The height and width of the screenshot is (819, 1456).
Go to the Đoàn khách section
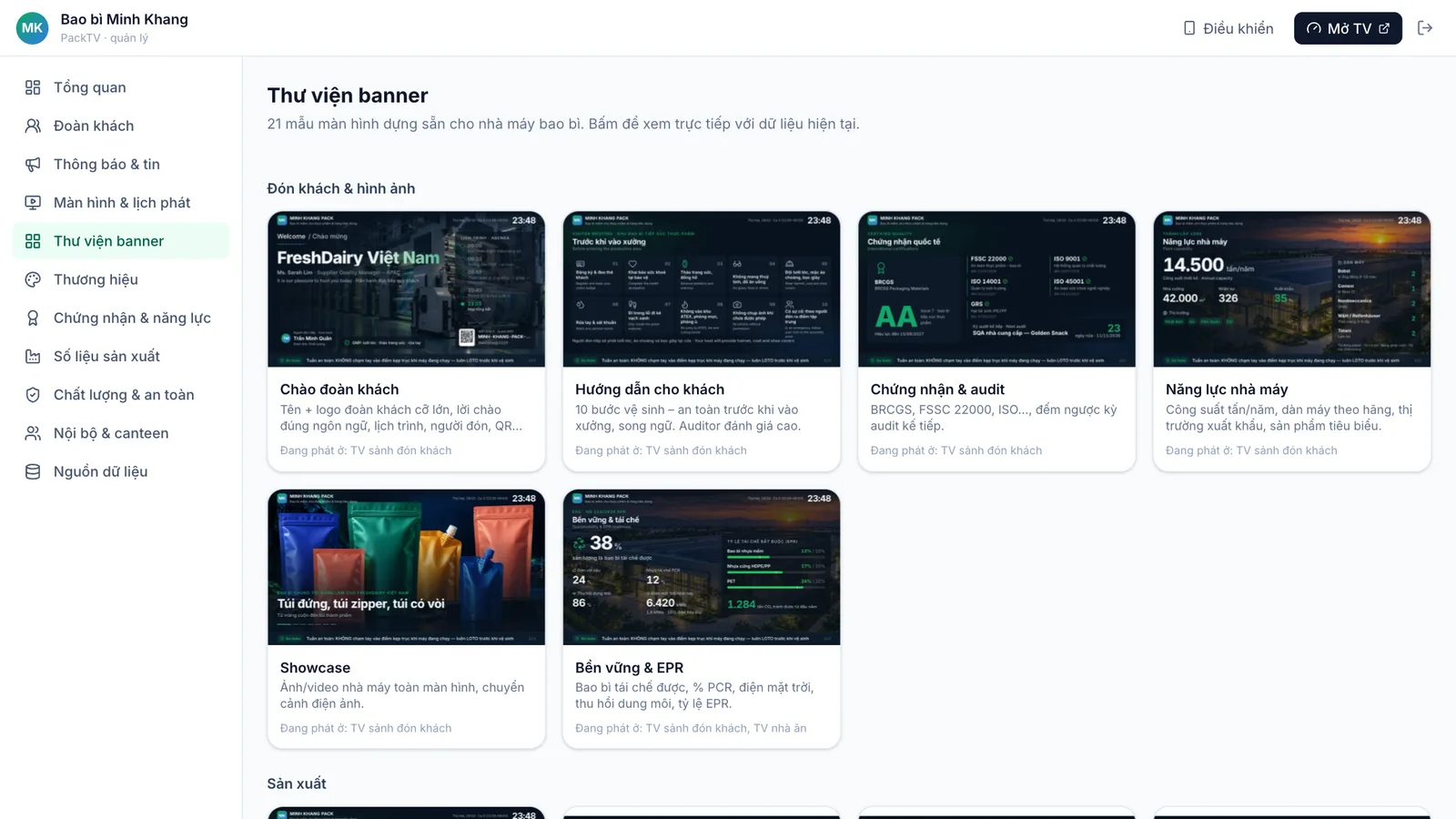point(121,126)
